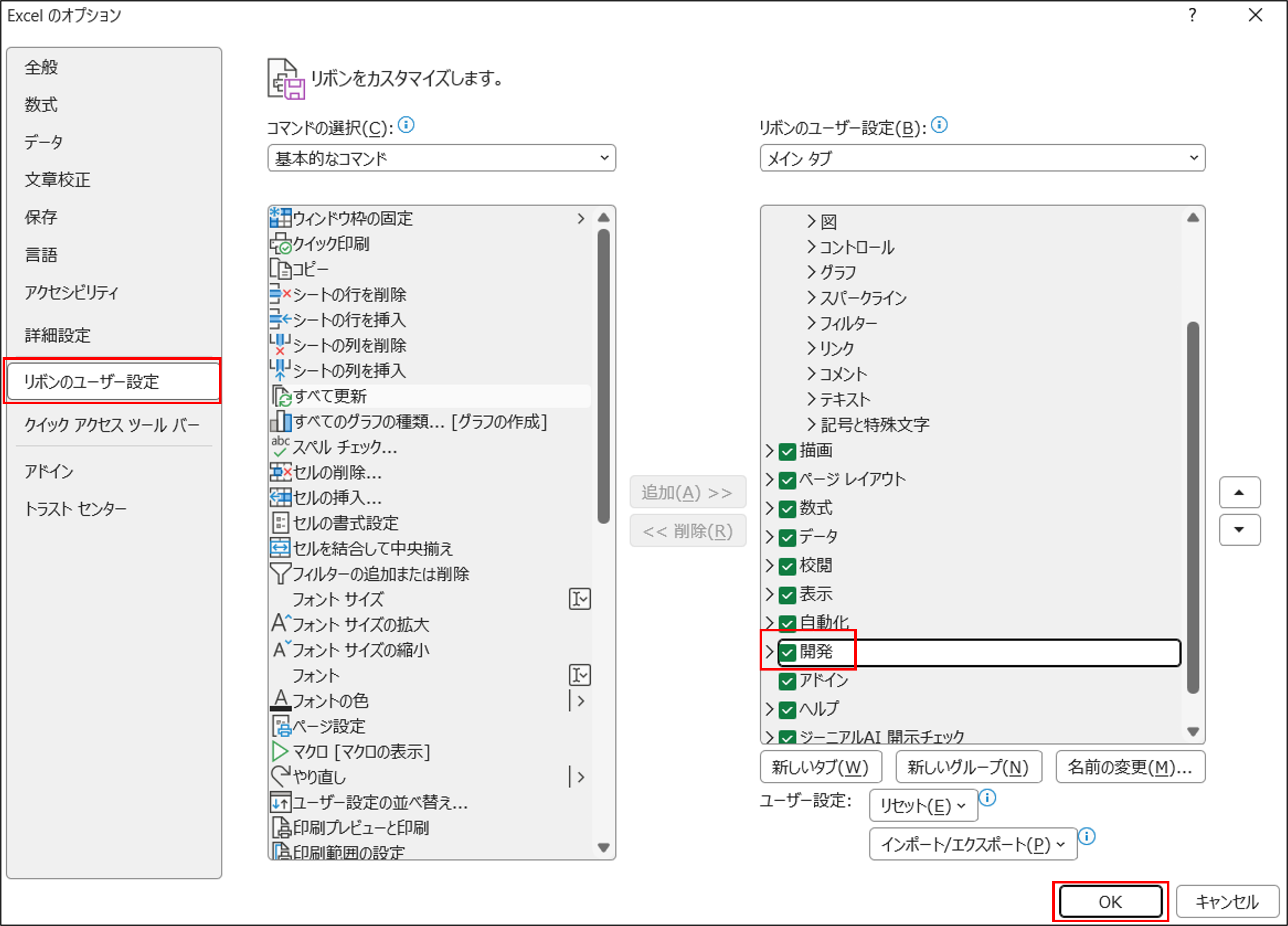Select the クイック印刷 command in the list
This screenshot has width=1288, height=926.
click(x=329, y=244)
